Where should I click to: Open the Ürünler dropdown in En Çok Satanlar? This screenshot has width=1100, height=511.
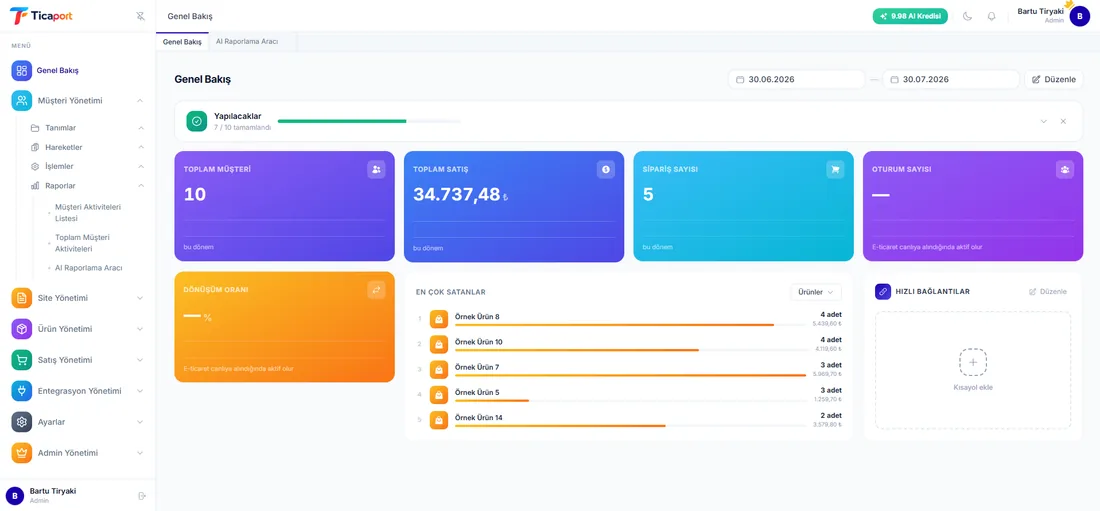point(816,292)
